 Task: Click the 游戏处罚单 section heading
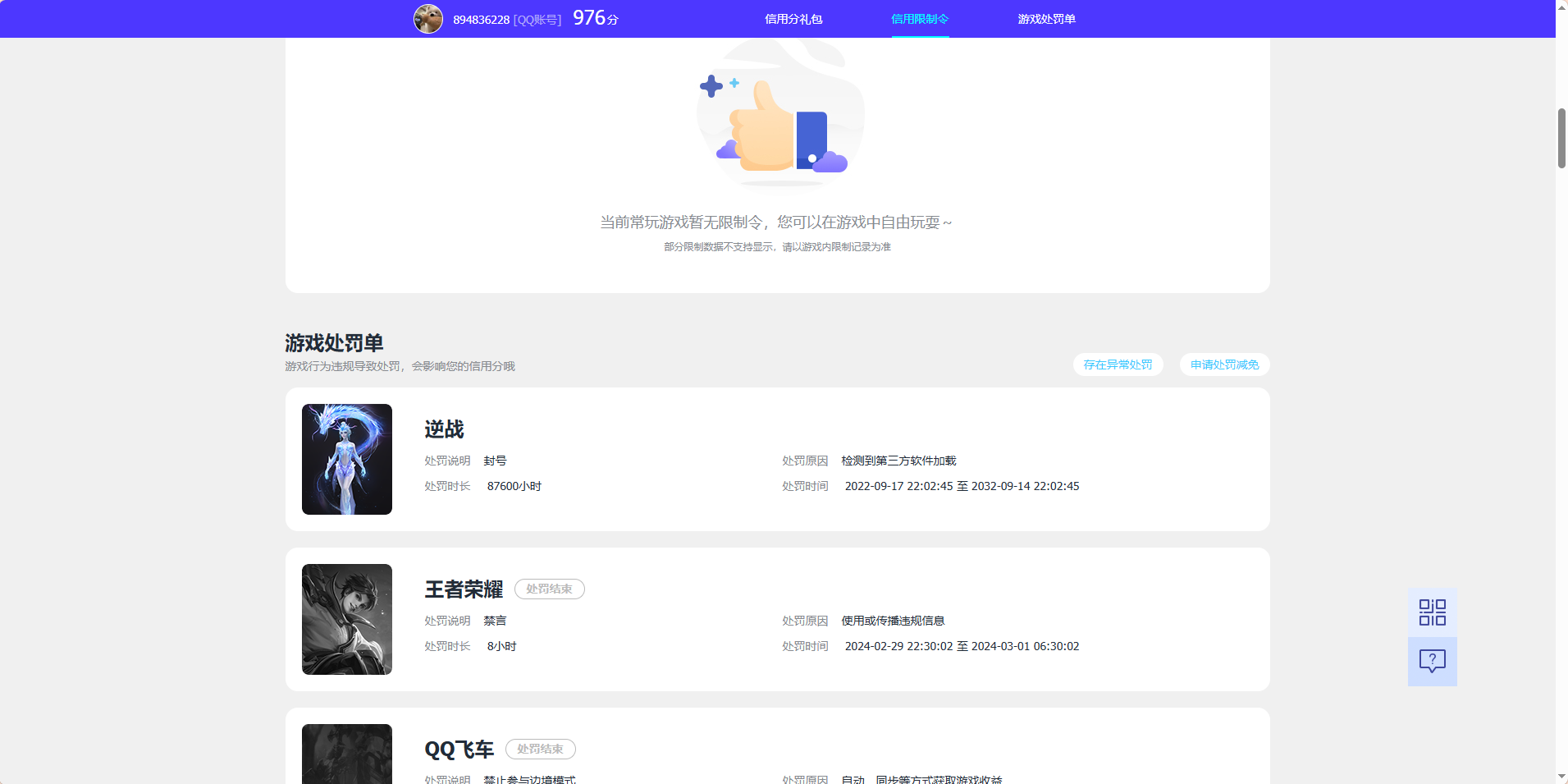(x=334, y=342)
